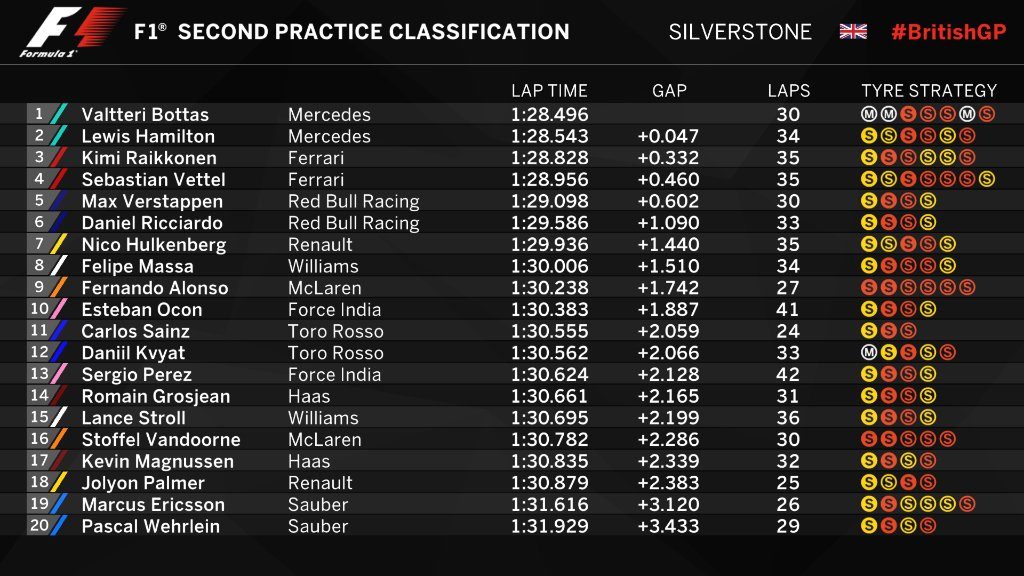Click the Formula 1 logo
Screen dimensions: 1024x576
pos(68,32)
